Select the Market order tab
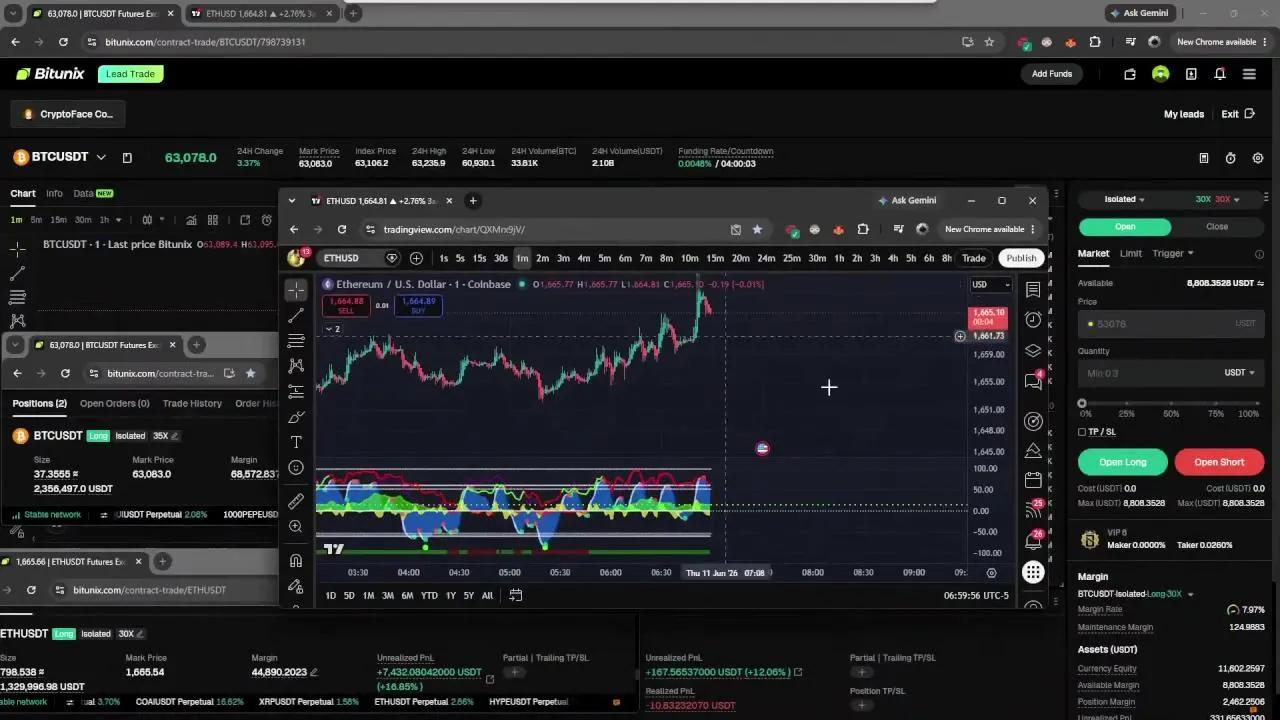 [1093, 254]
